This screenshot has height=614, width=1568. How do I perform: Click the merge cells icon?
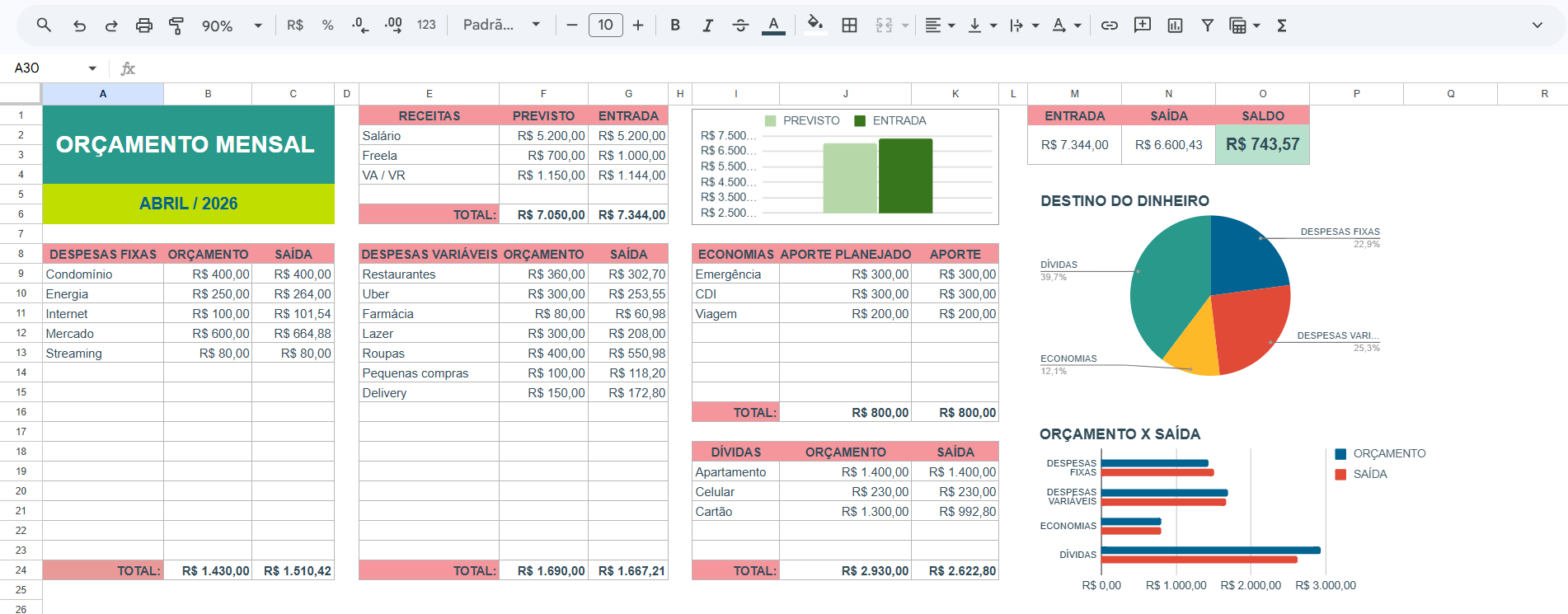(x=885, y=26)
